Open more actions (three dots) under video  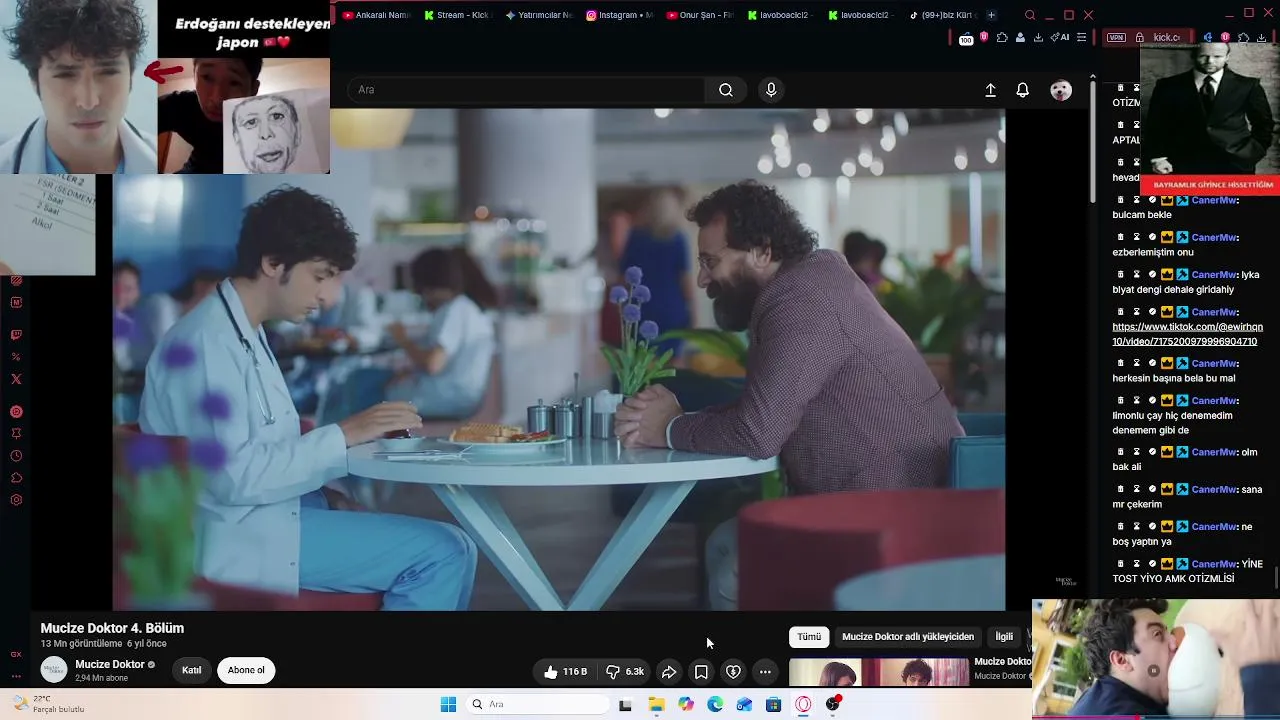(765, 672)
